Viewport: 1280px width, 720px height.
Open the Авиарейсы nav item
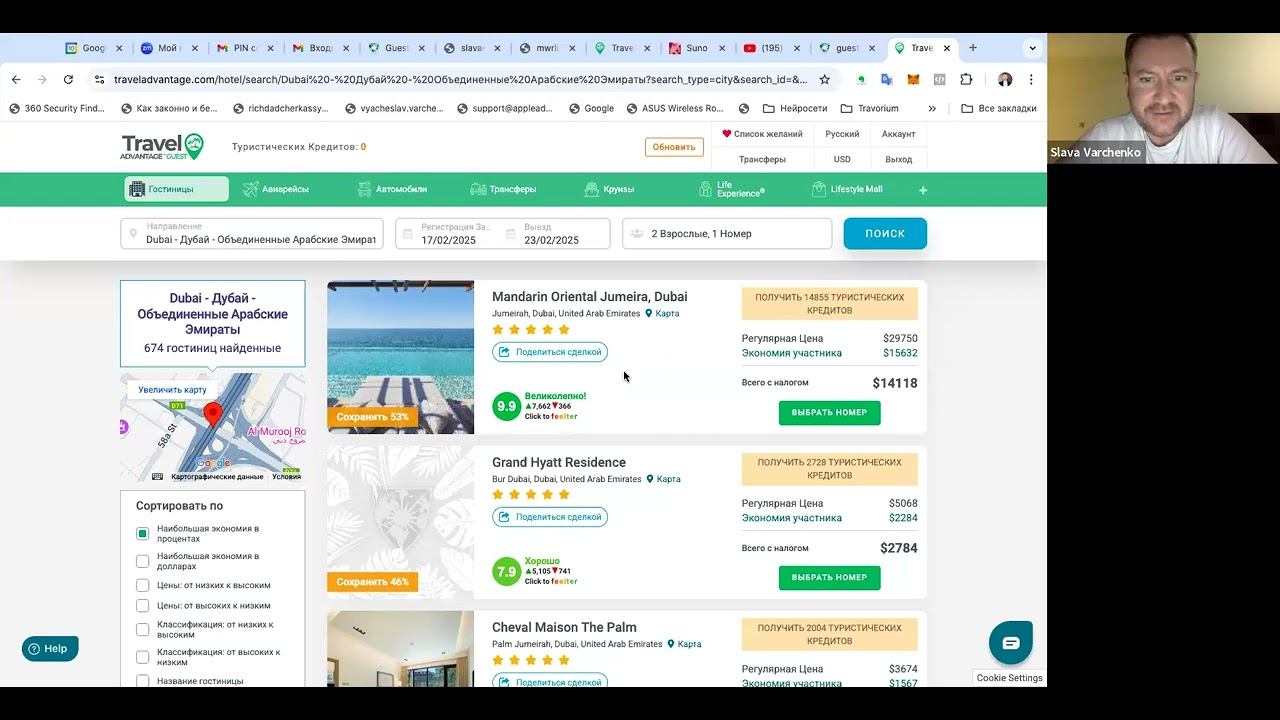point(276,189)
